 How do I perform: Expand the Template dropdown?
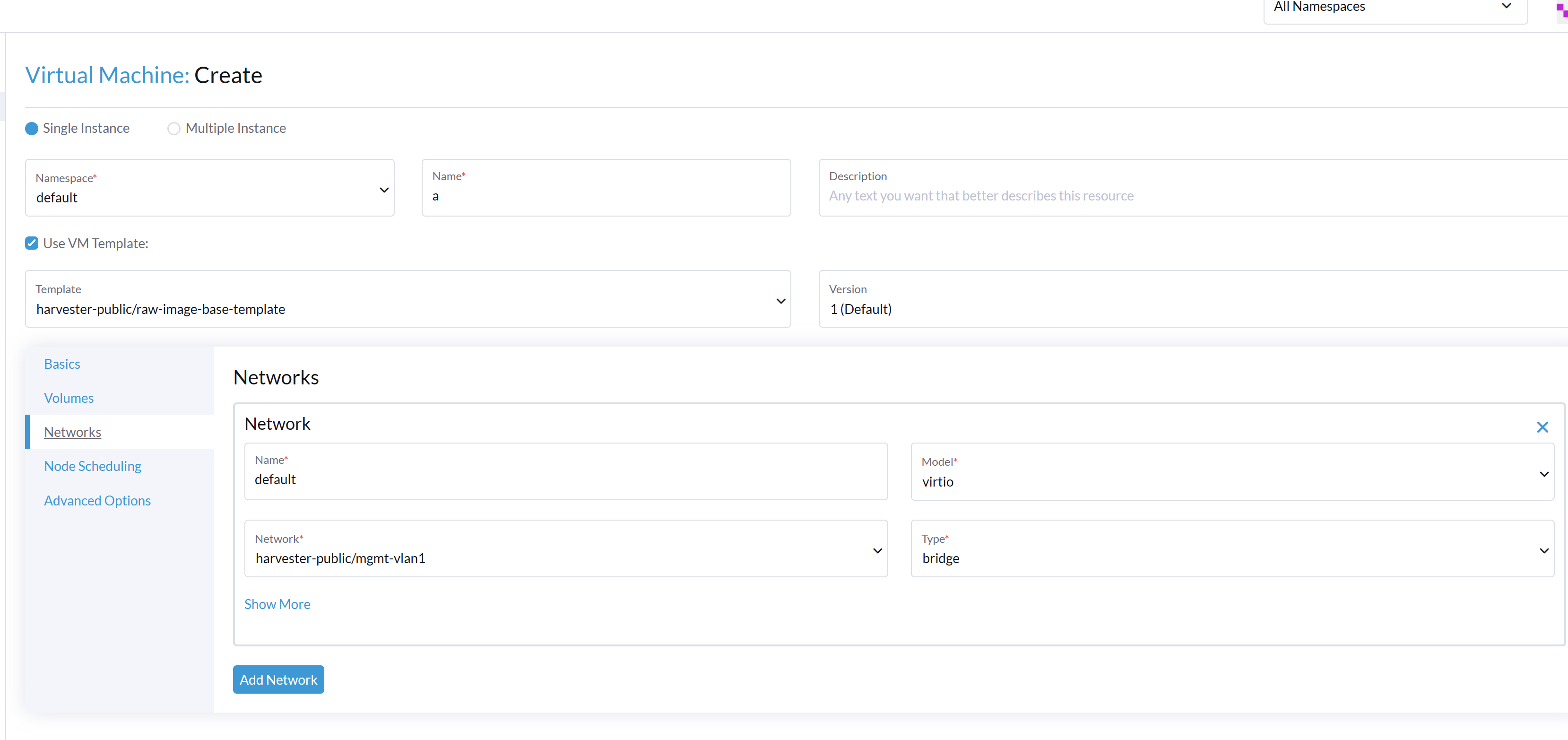(407, 300)
